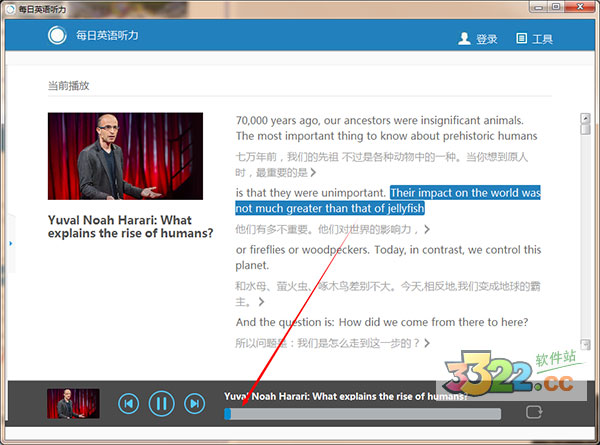Open the 登录 login option
This screenshot has width=600, height=445.
[x=486, y=39]
